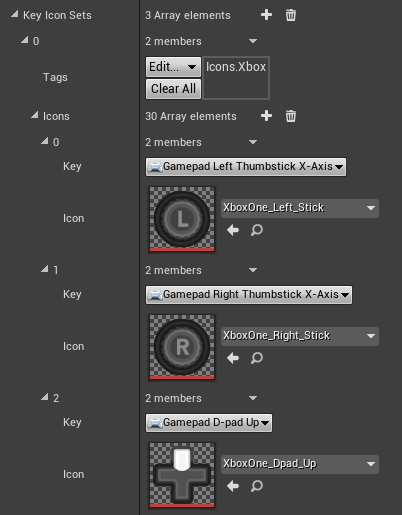Screen dimensions: 402x515
Task: Use selected asset arrow for XboxOne_Left_Stick
Action: pyautogui.click(x=233, y=230)
